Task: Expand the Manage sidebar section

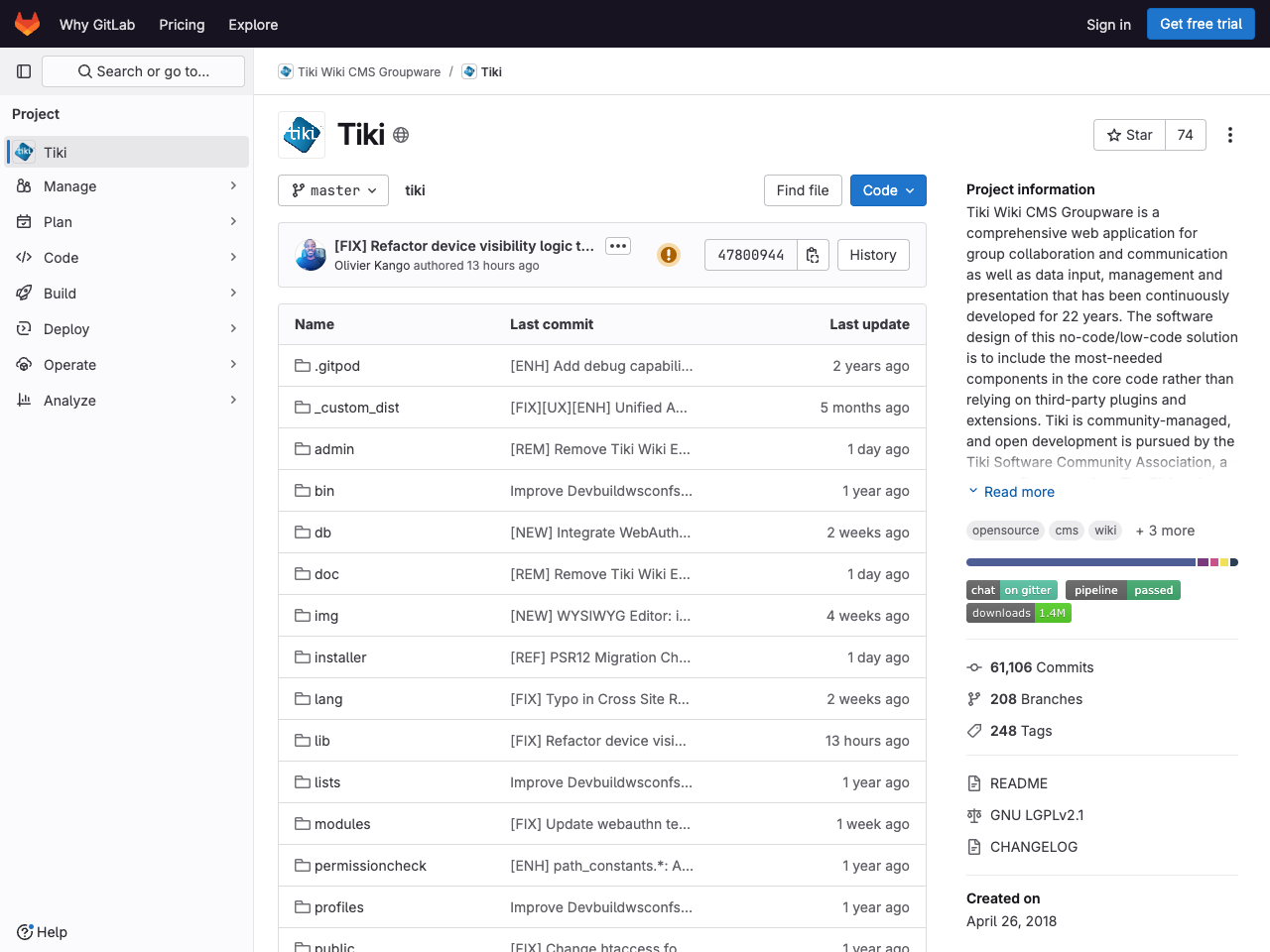Action: click(127, 186)
